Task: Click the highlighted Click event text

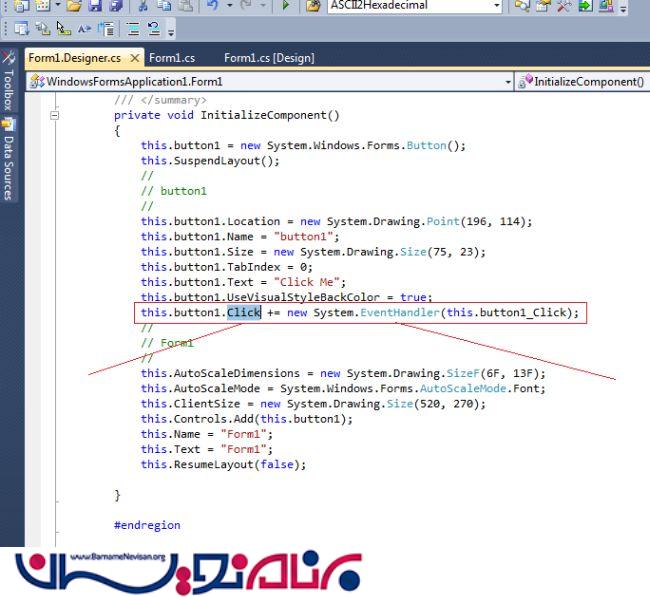Action: pyautogui.click(x=243, y=313)
